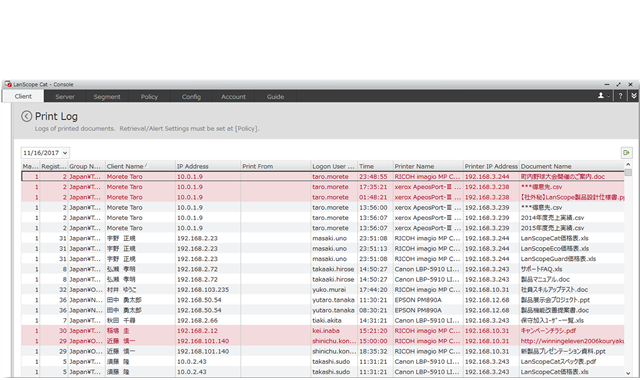The height and width of the screenshot is (380, 640).
Task: Click the back arrow beside Print Log
Action: click(x=27, y=116)
